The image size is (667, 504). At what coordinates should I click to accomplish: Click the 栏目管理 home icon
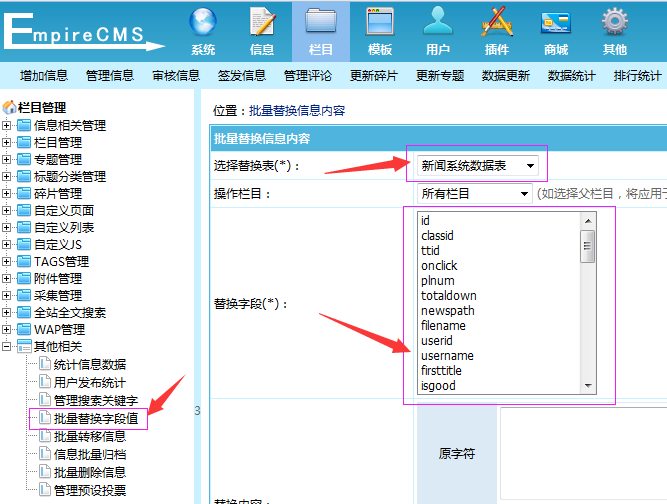click(9, 107)
